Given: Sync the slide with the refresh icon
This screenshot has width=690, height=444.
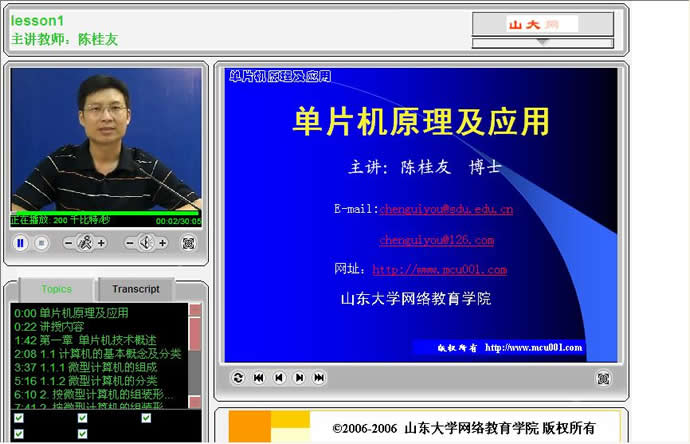Looking at the screenshot, I should (238, 378).
